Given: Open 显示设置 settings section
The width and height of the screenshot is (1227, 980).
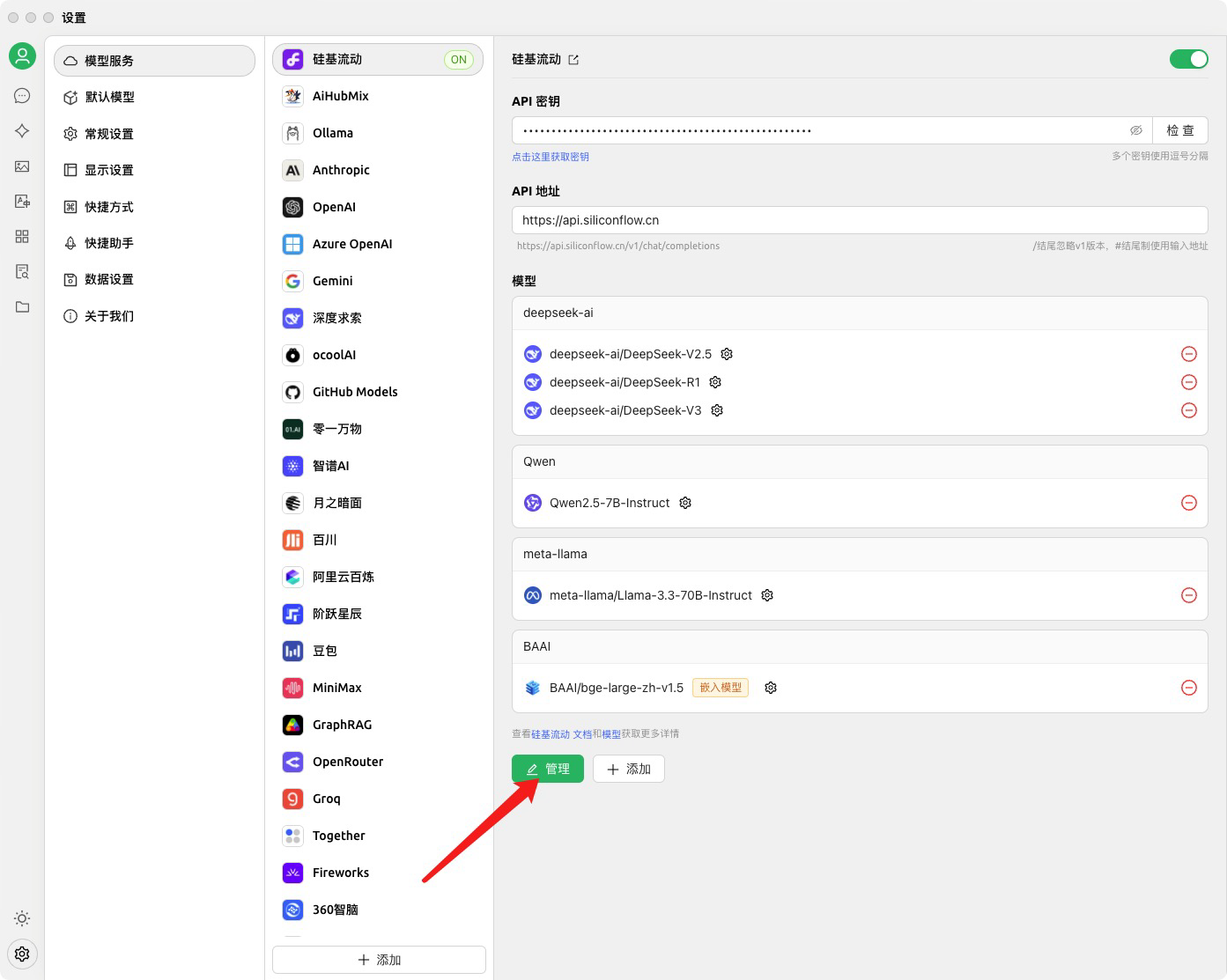Looking at the screenshot, I should click(x=154, y=170).
